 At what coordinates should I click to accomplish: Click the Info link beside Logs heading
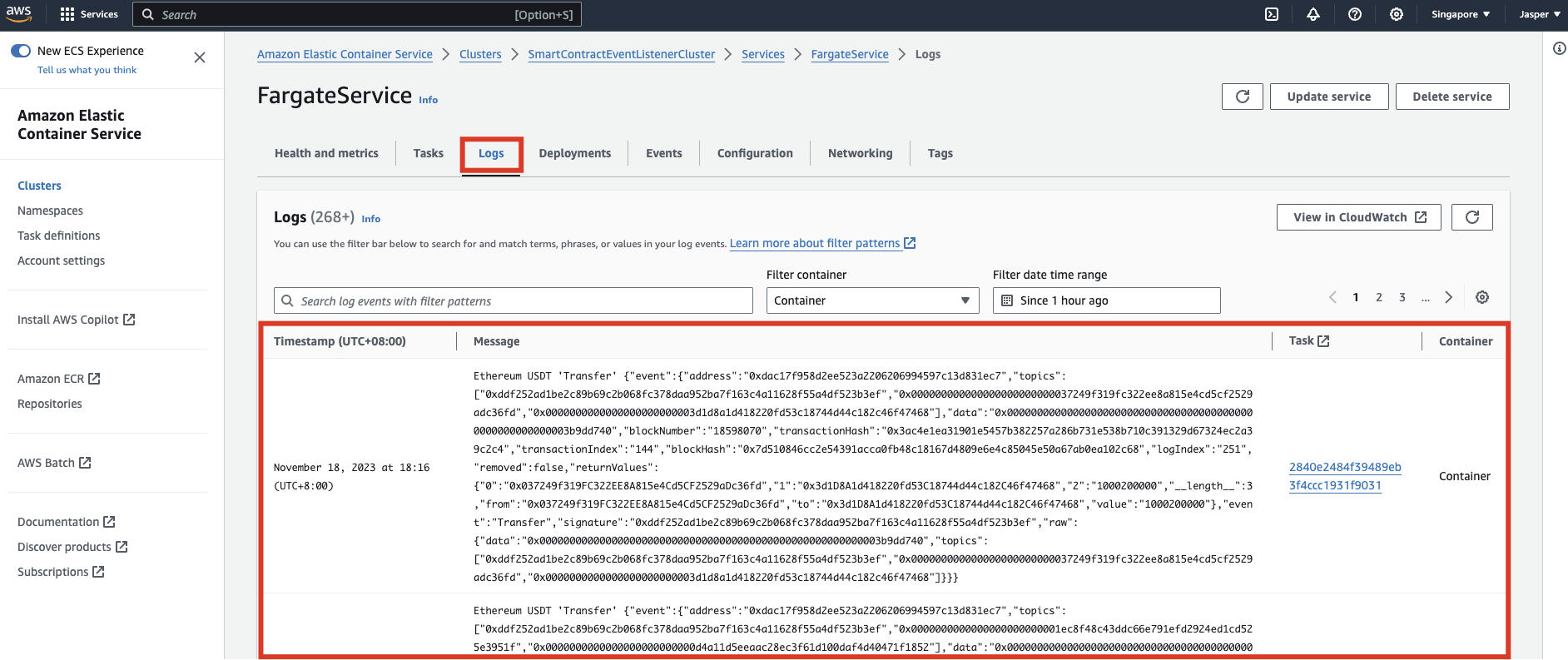click(371, 219)
